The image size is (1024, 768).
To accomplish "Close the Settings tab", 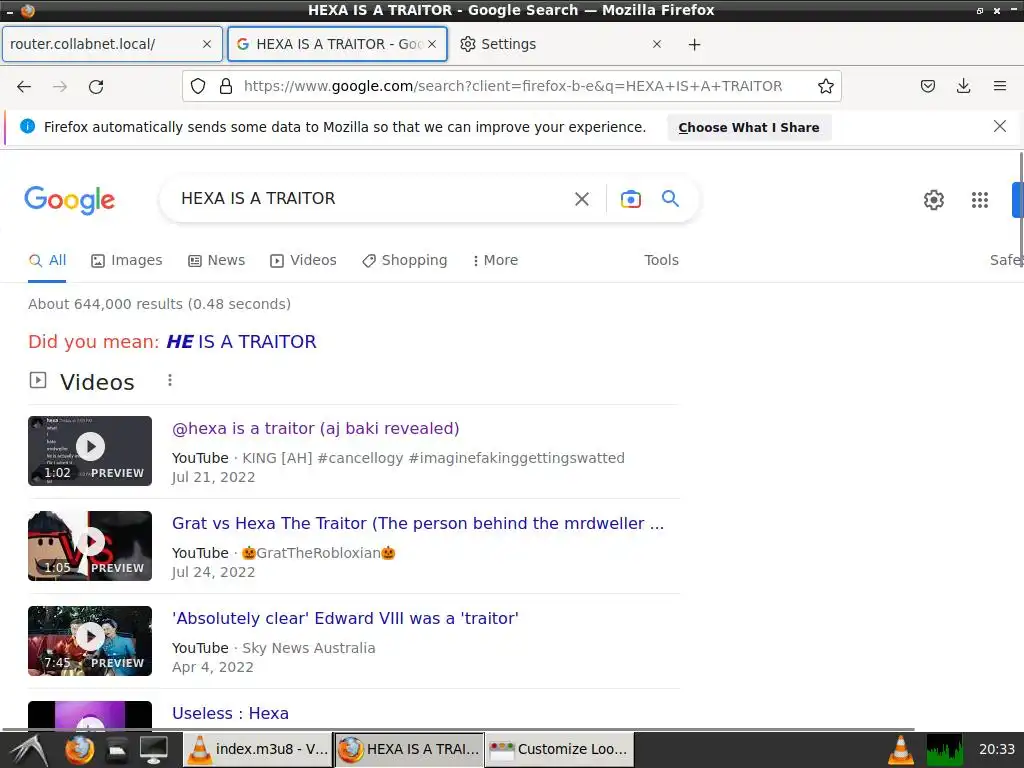I will coord(657,44).
